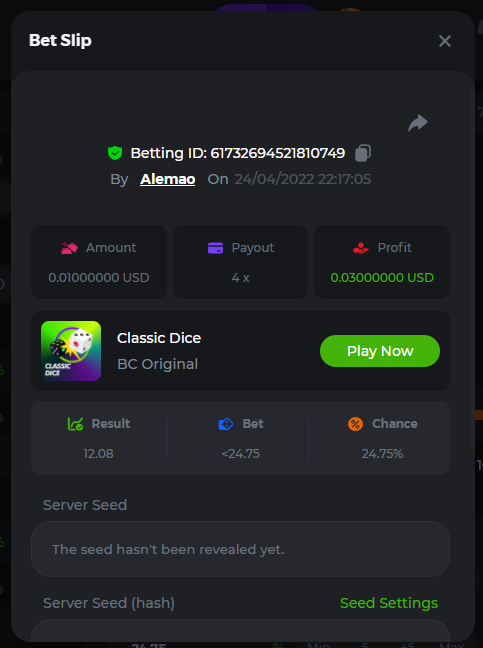
Task: Click the green verified shield icon
Action: click(x=115, y=153)
